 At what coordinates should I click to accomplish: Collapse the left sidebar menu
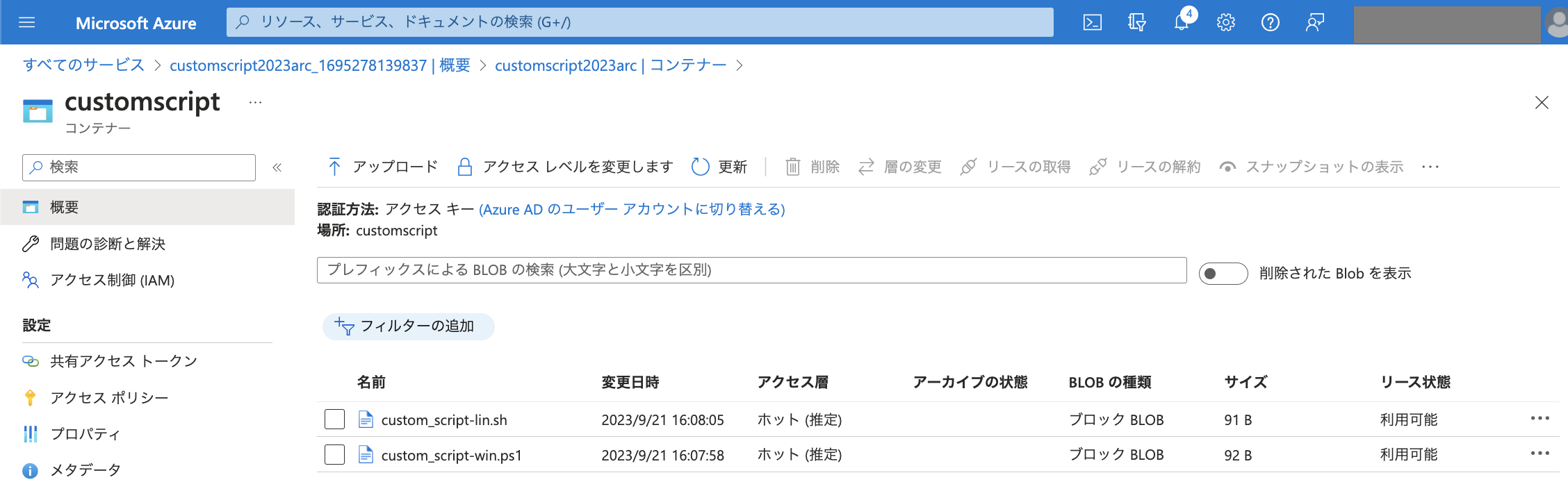pos(277,167)
